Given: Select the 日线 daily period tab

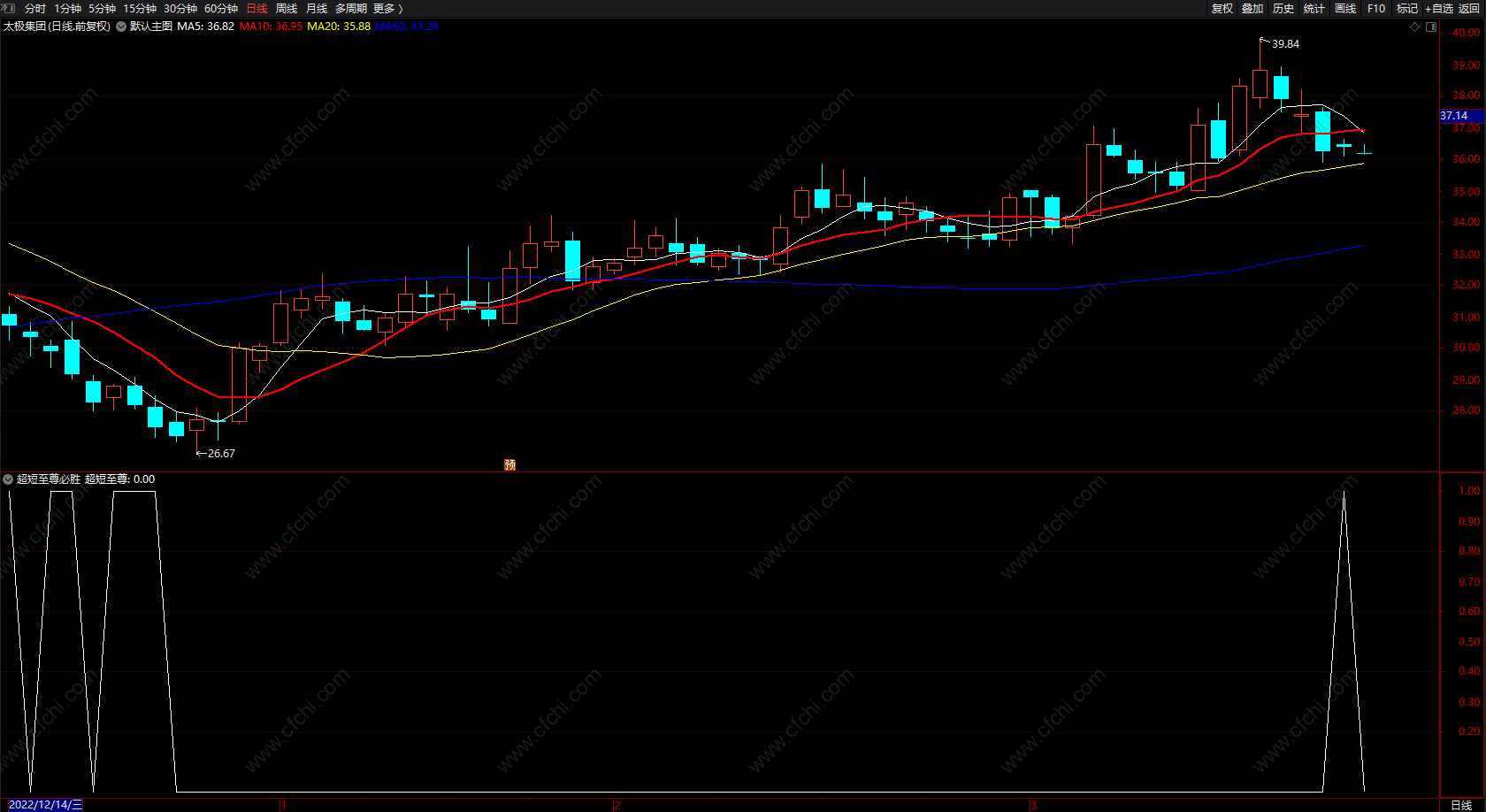Looking at the screenshot, I should click(257, 8).
